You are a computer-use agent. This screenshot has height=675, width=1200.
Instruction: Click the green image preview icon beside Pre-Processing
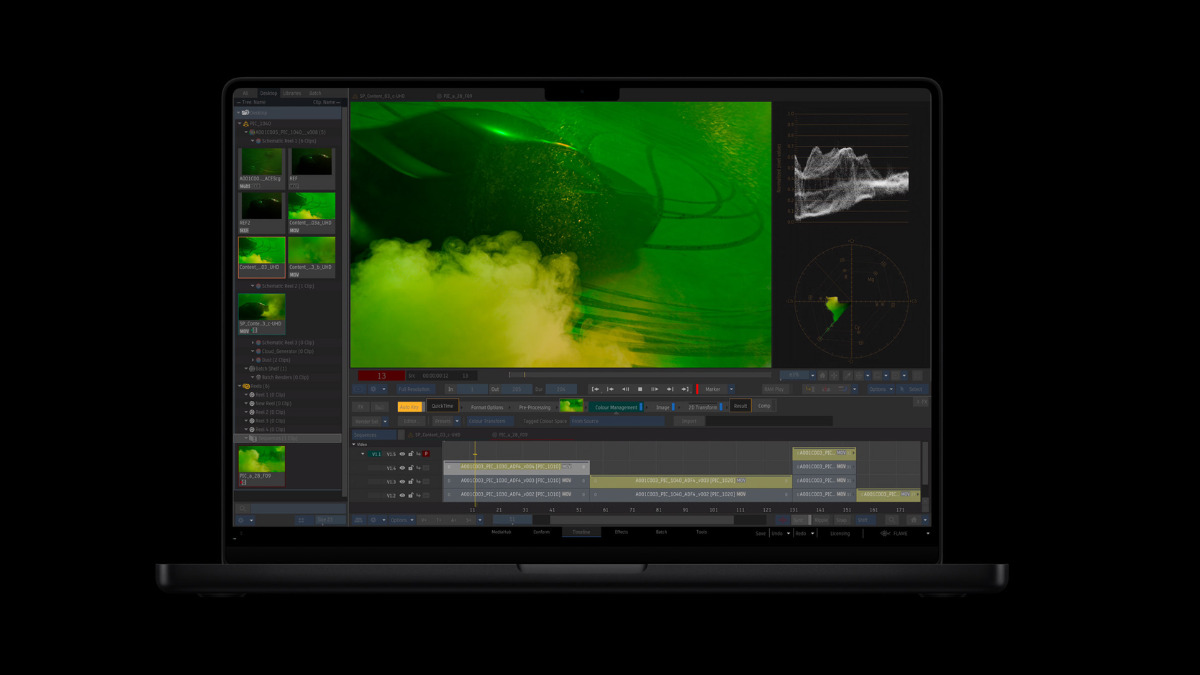(x=571, y=406)
